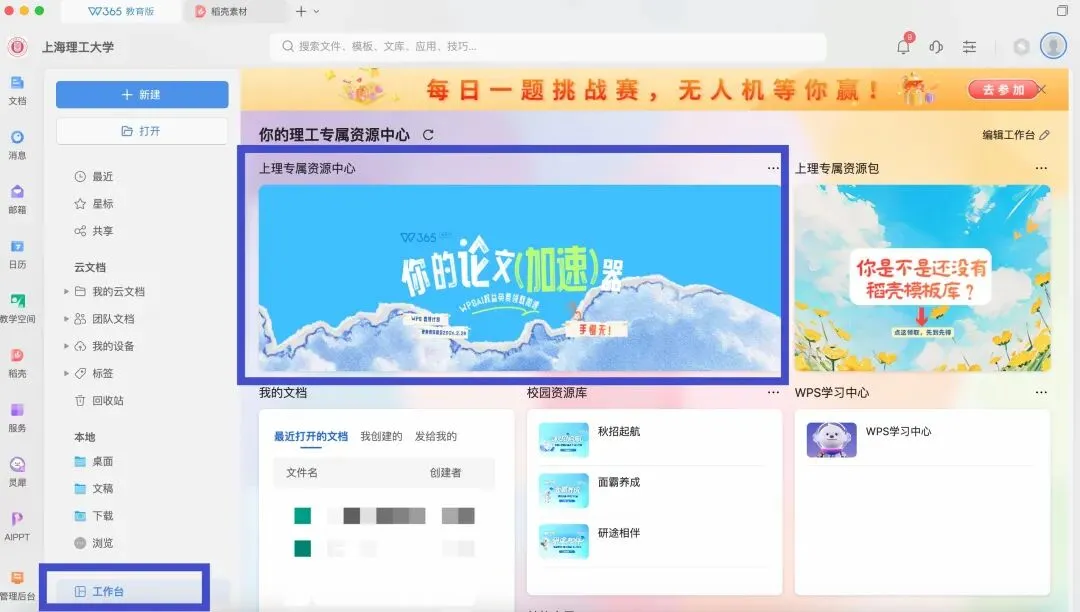Open 星标 starred files

[x=94, y=204]
